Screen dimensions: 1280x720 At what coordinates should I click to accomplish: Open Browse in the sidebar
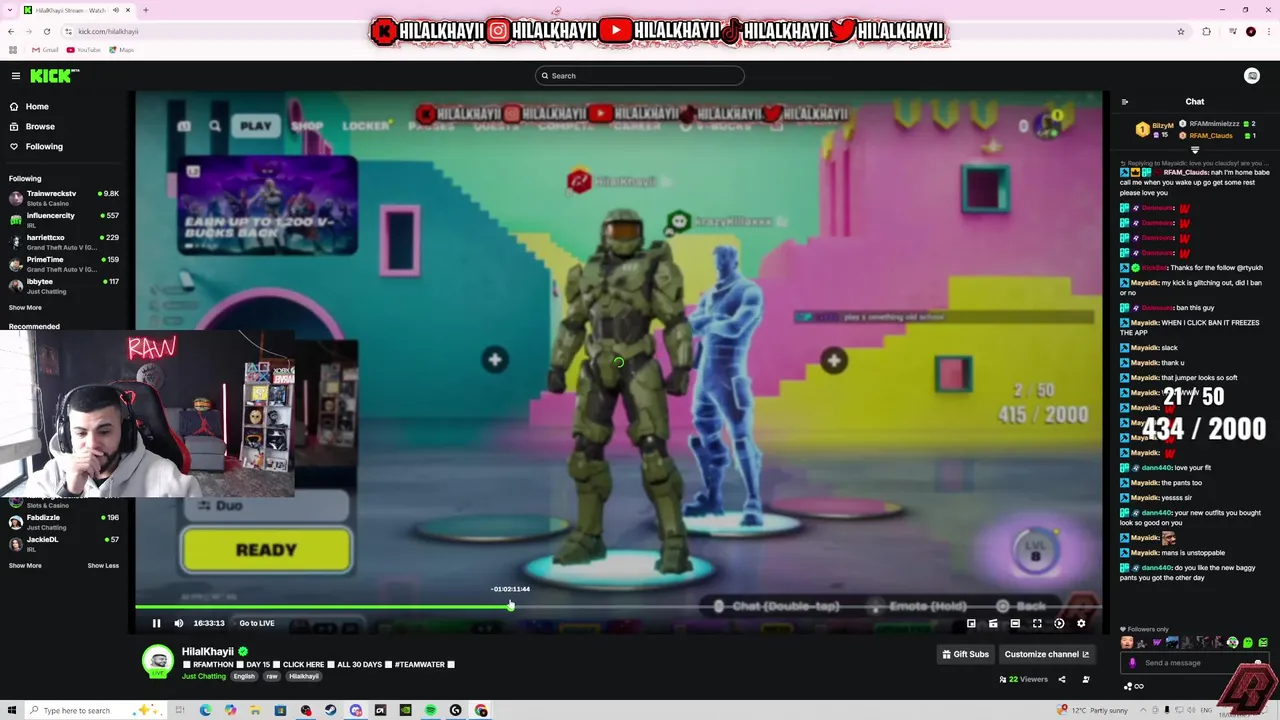pyautogui.click(x=40, y=126)
